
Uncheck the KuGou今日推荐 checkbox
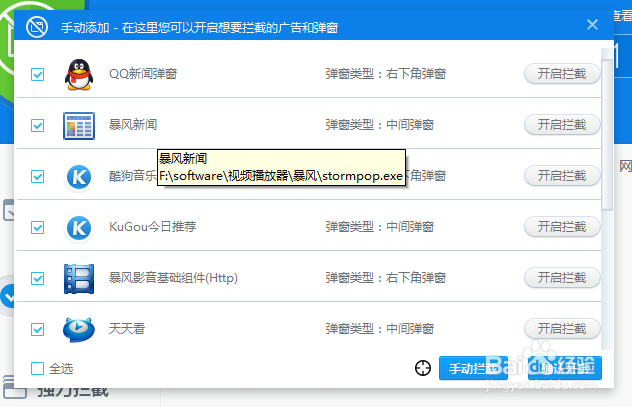37,227
